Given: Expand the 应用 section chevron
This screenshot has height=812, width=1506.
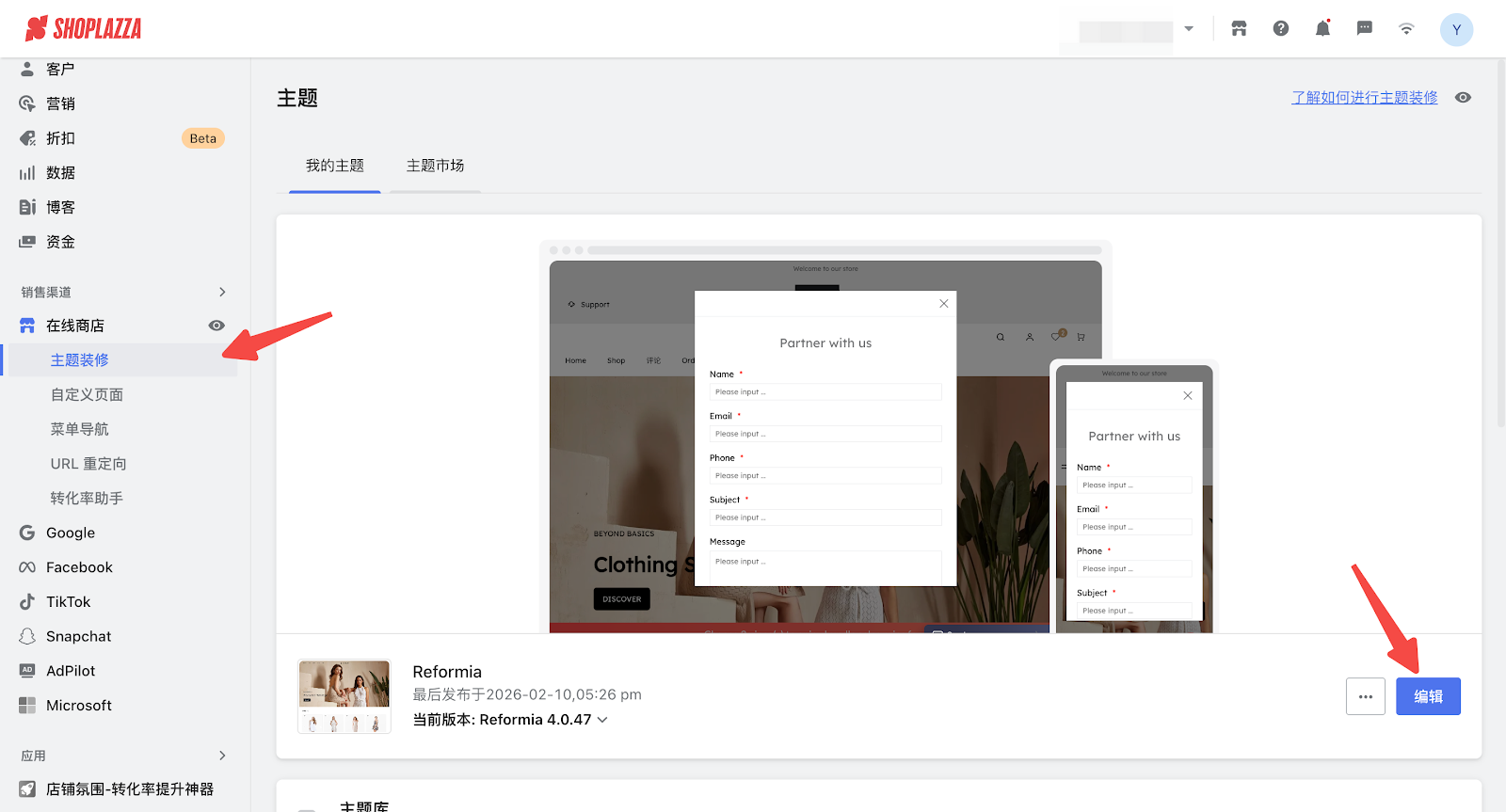Looking at the screenshot, I should coord(222,756).
